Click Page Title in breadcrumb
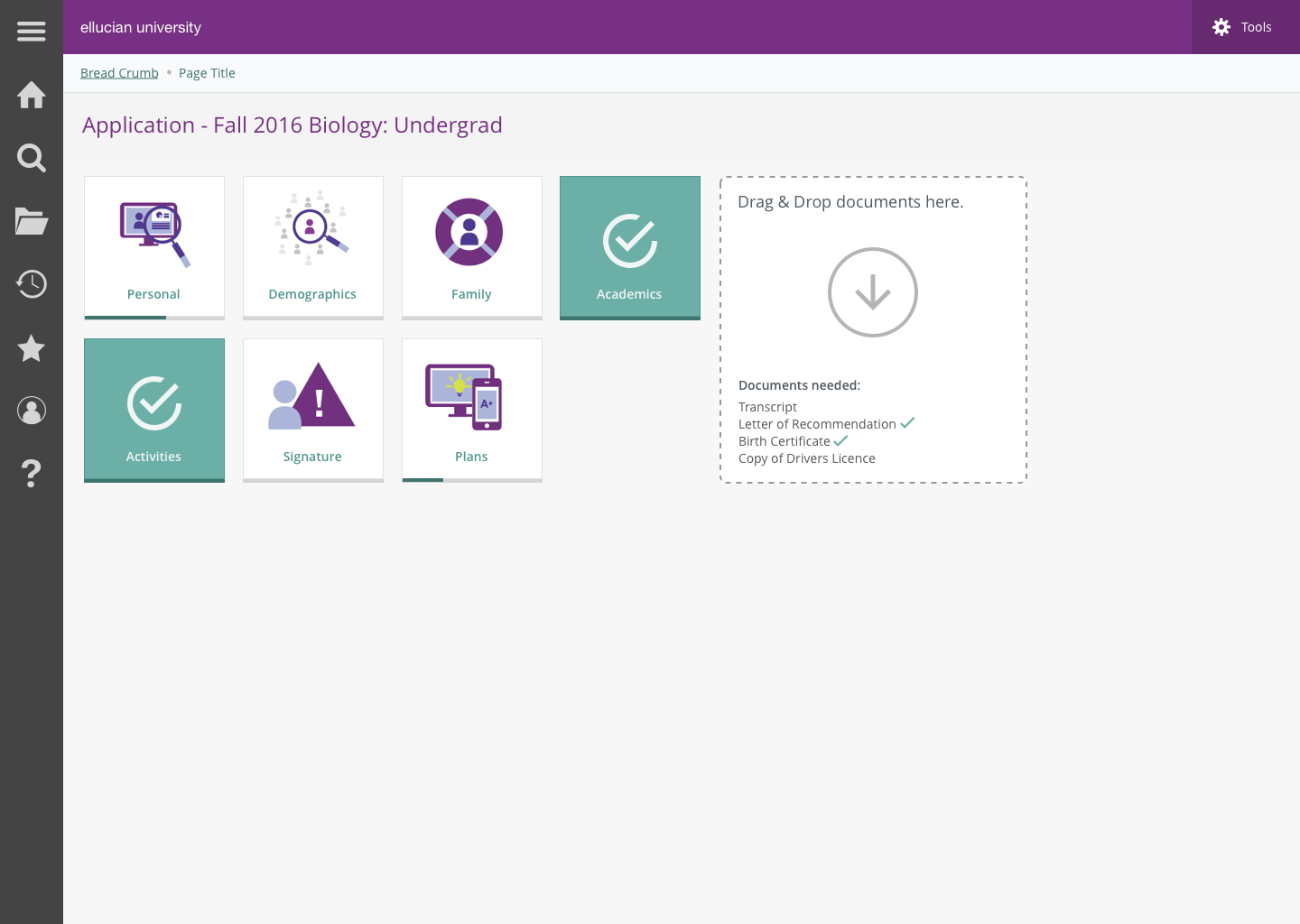1300x924 pixels. click(207, 73)
